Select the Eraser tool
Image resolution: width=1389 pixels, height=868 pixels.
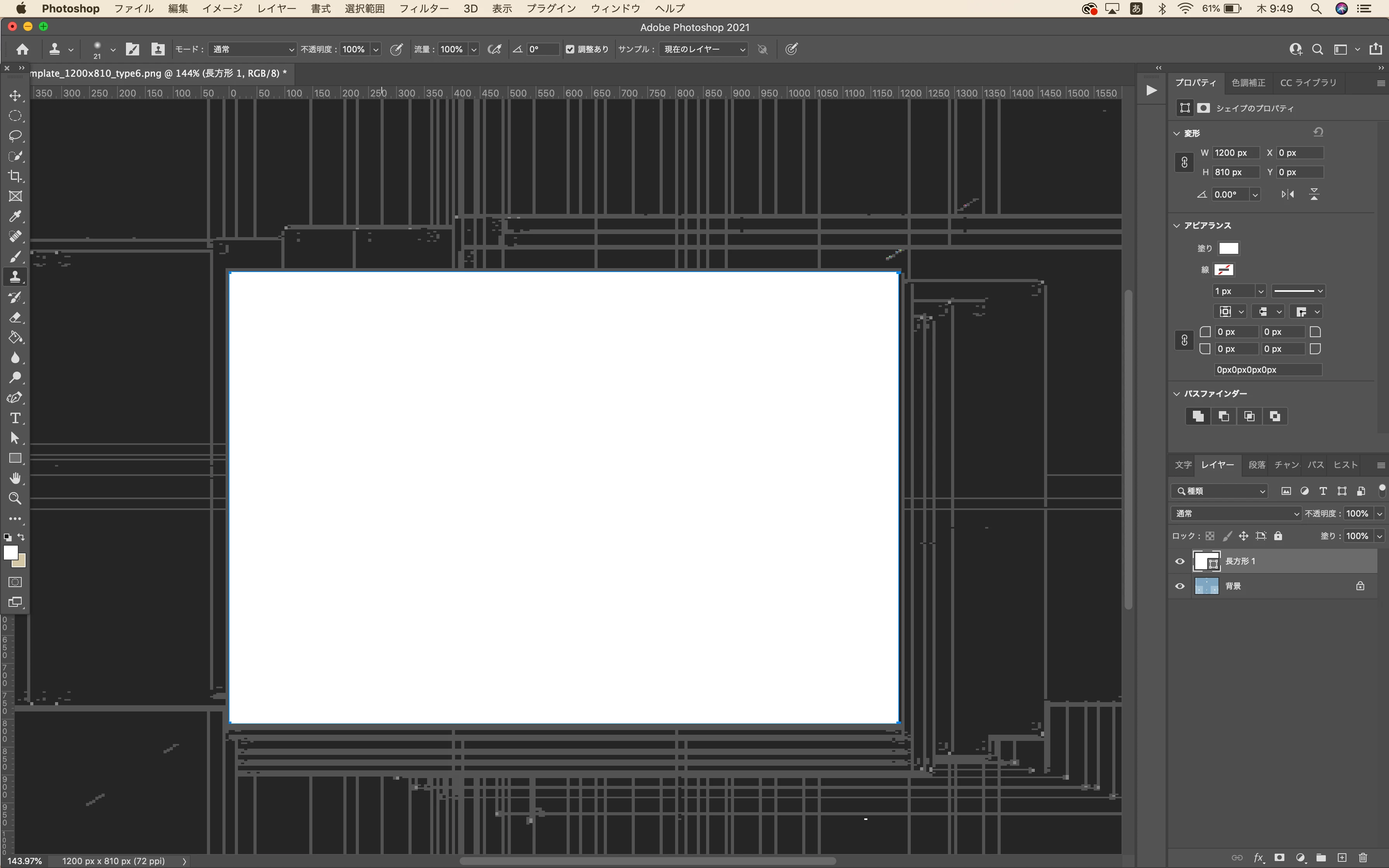pyautogui.click(x=16, y=317)
